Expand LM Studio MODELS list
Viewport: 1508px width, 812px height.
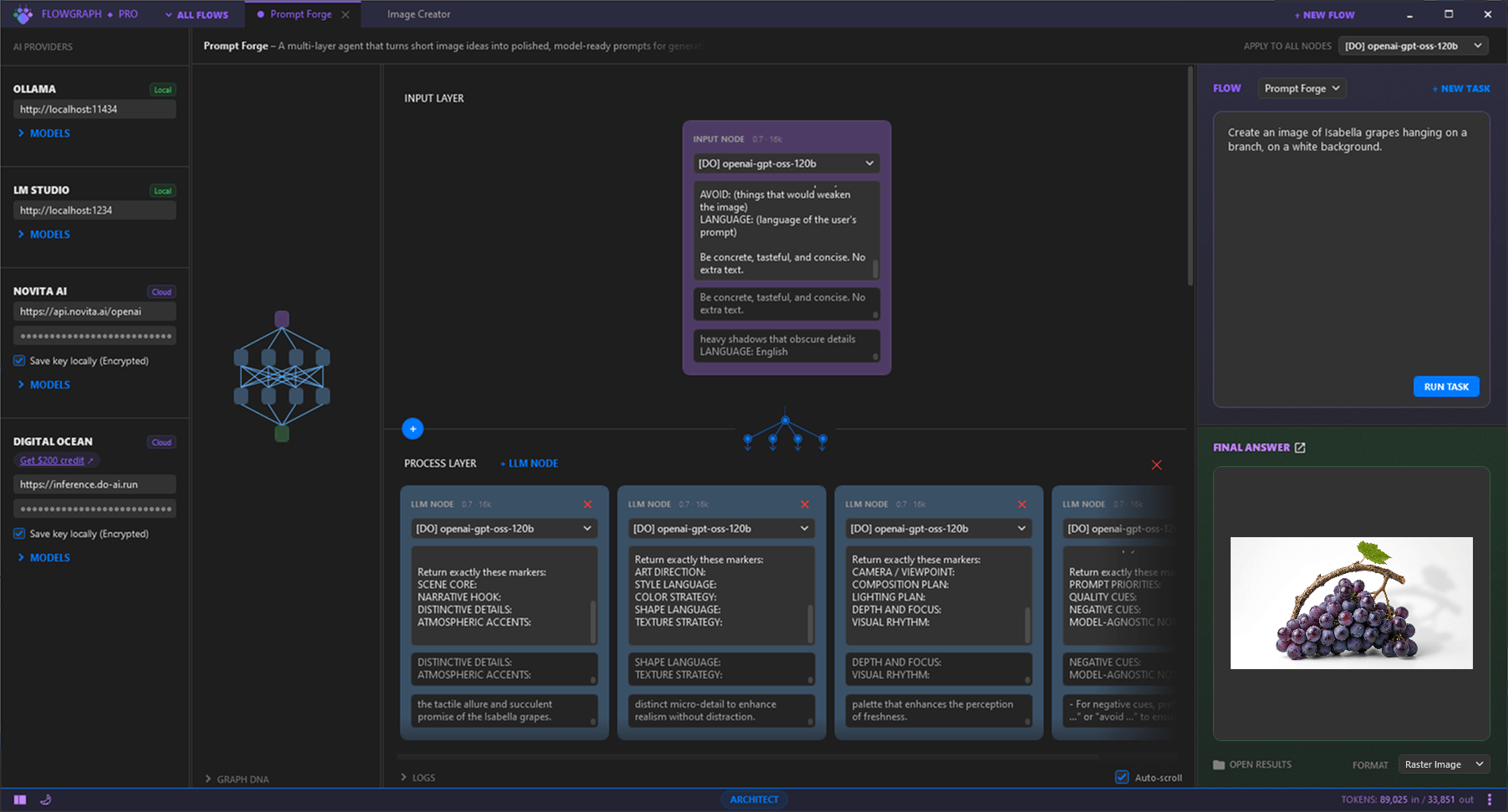(43, 234)
